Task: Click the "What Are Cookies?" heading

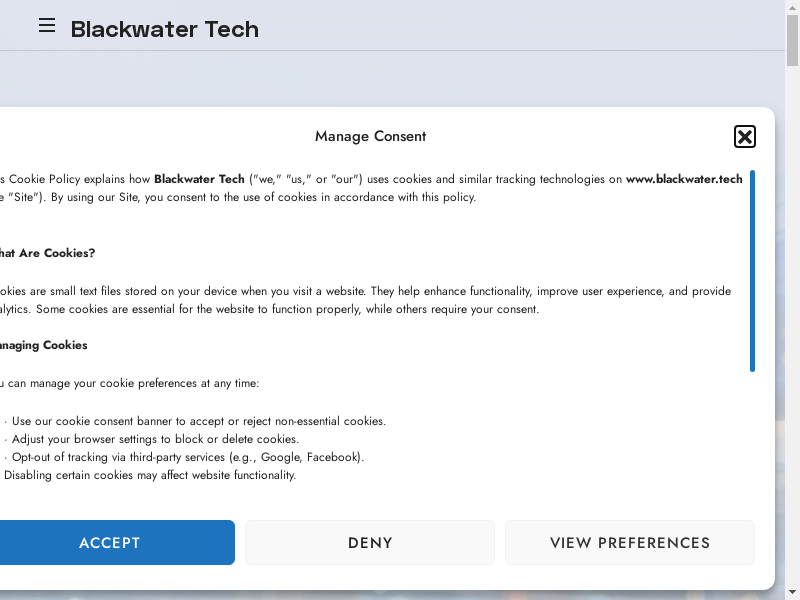Action: 48,253
